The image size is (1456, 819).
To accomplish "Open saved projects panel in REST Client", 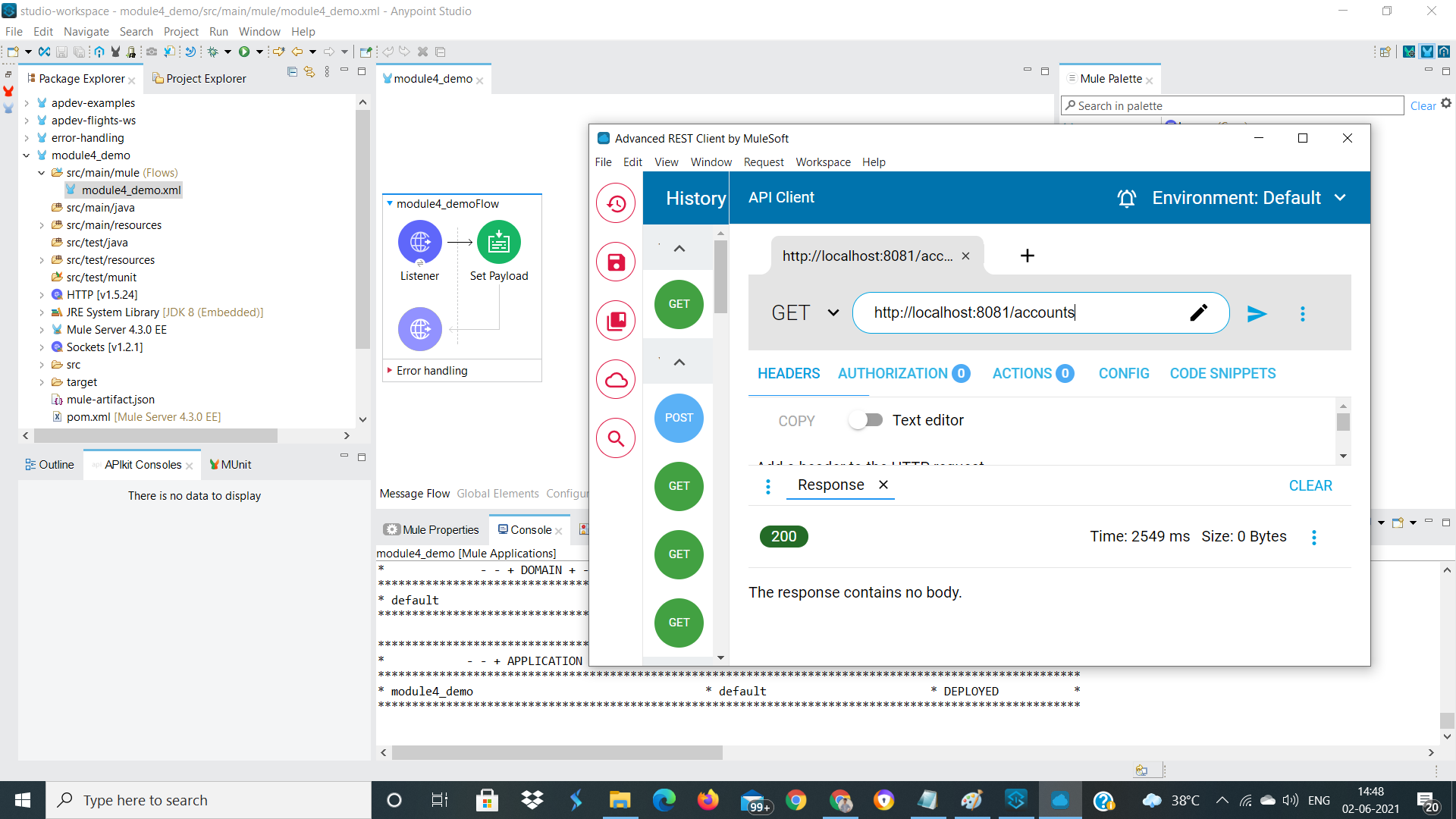I will [x=615, y=320].
